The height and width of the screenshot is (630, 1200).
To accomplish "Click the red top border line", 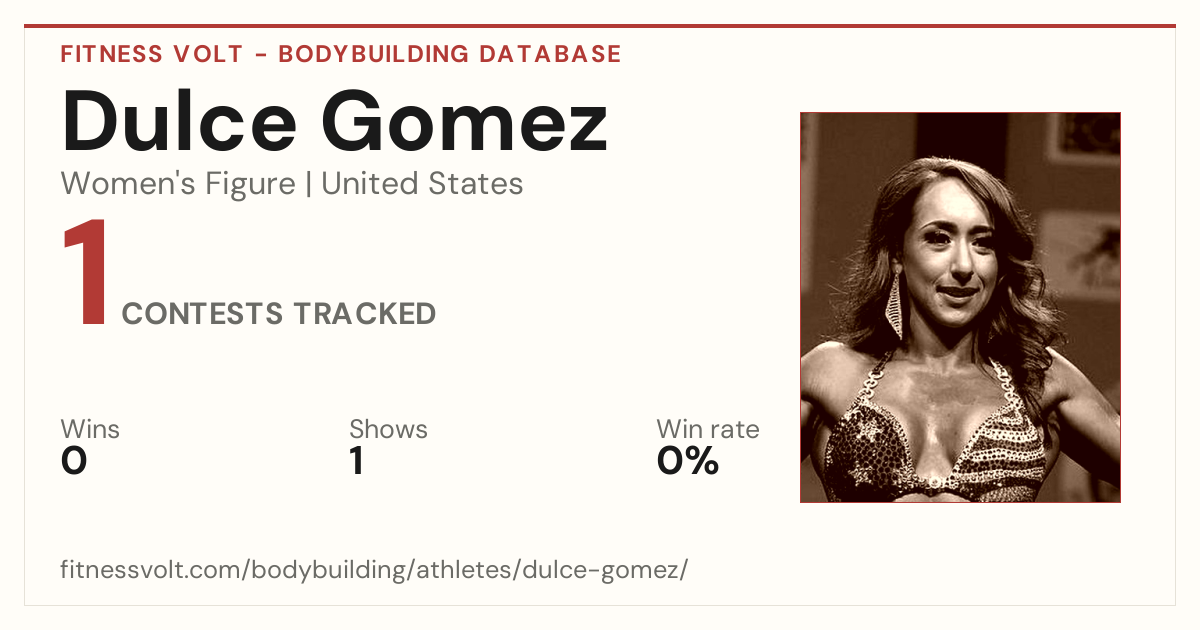I will click(x=600, y=26).
